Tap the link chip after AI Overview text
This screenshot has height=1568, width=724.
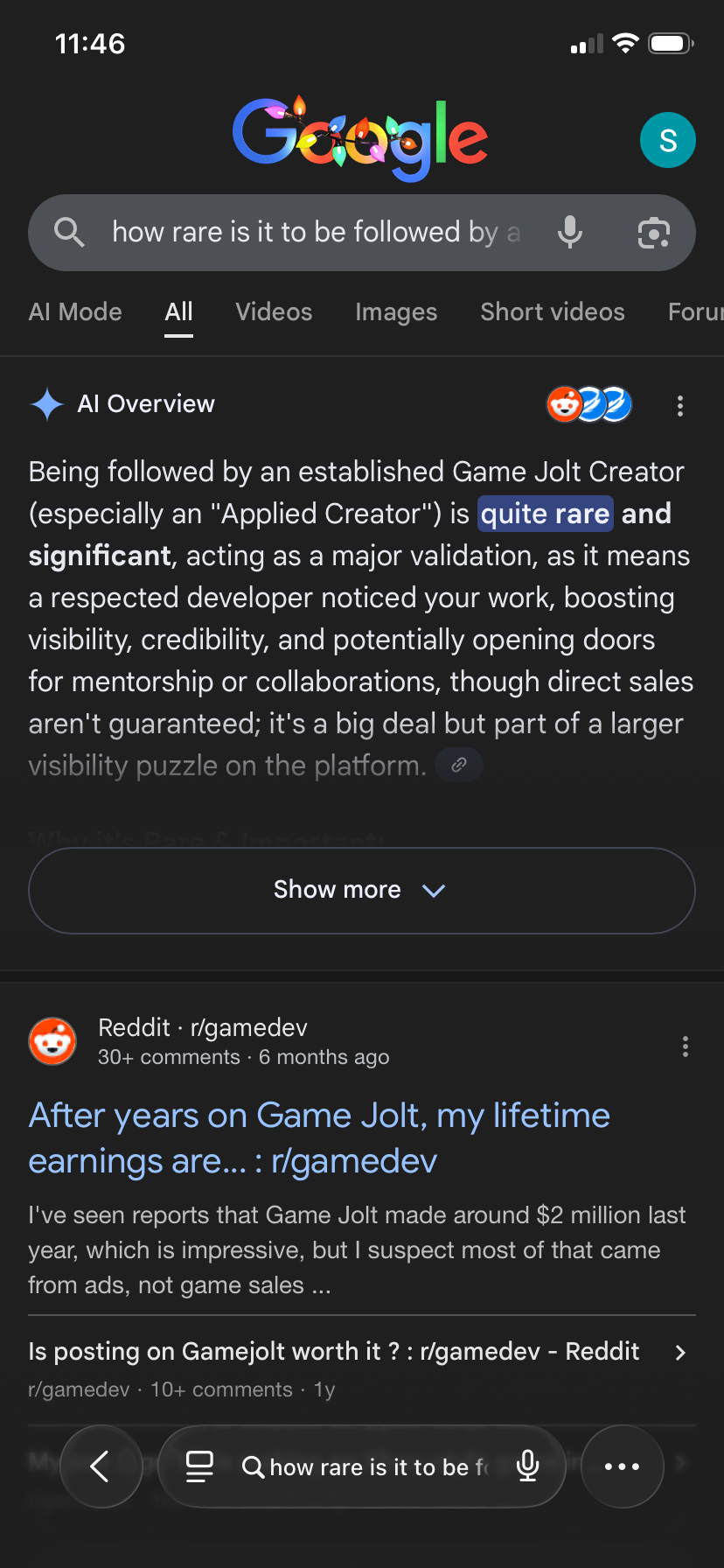click(x=459, y=766)
